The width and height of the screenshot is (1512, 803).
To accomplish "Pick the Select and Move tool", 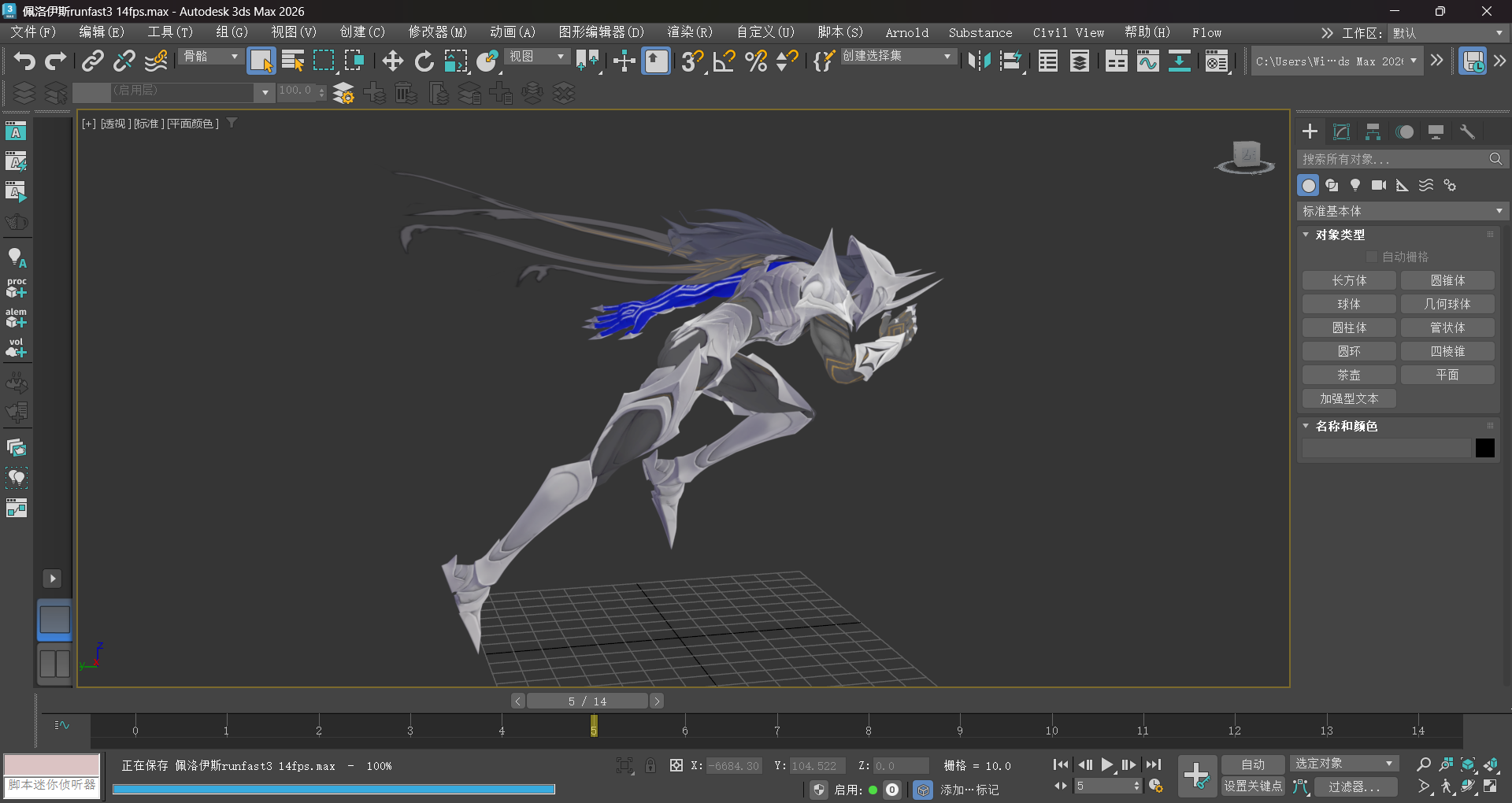I will click(392, 61).
